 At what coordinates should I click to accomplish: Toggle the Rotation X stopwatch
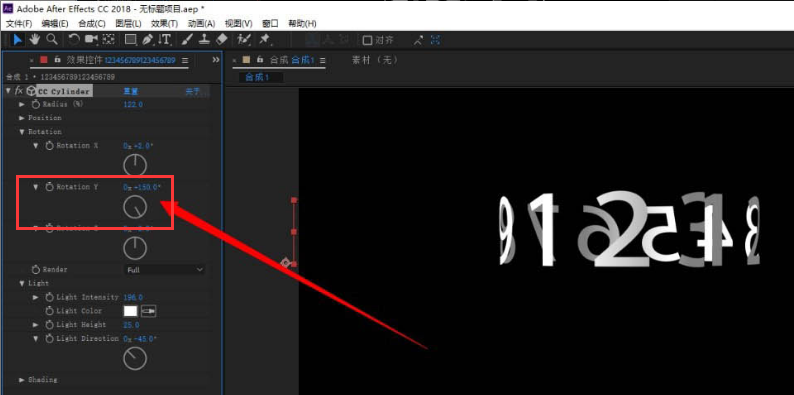(x=49, y=146)
